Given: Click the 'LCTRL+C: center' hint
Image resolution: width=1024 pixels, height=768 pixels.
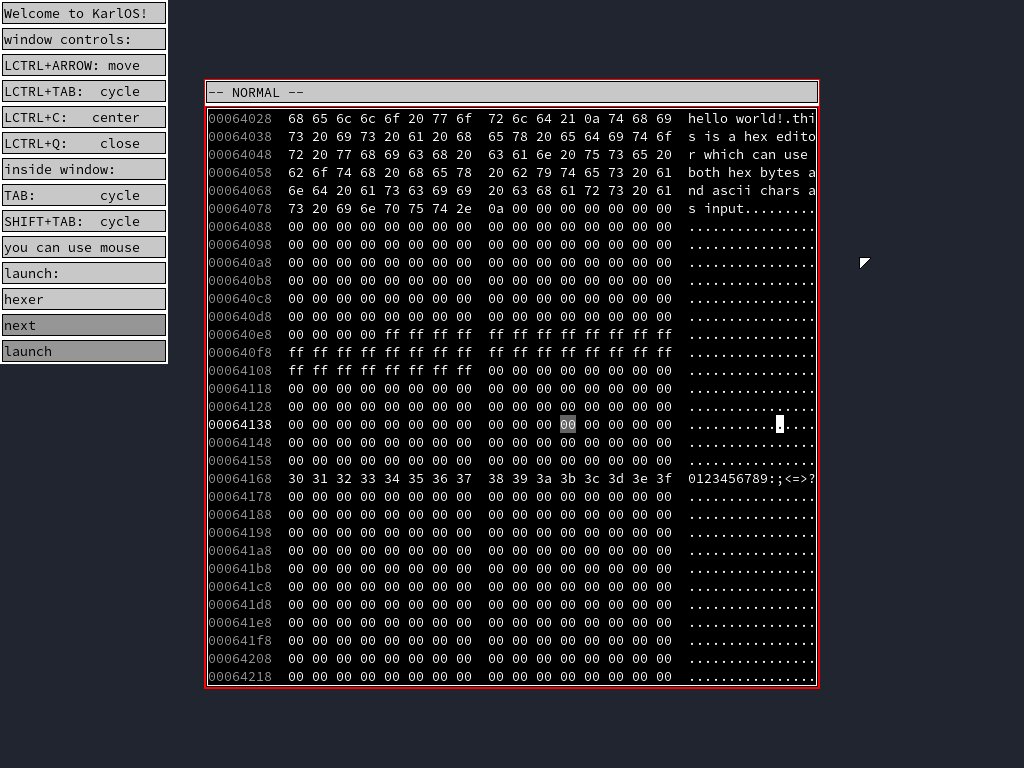Looking at the screenshot, I should coord(84,118).
